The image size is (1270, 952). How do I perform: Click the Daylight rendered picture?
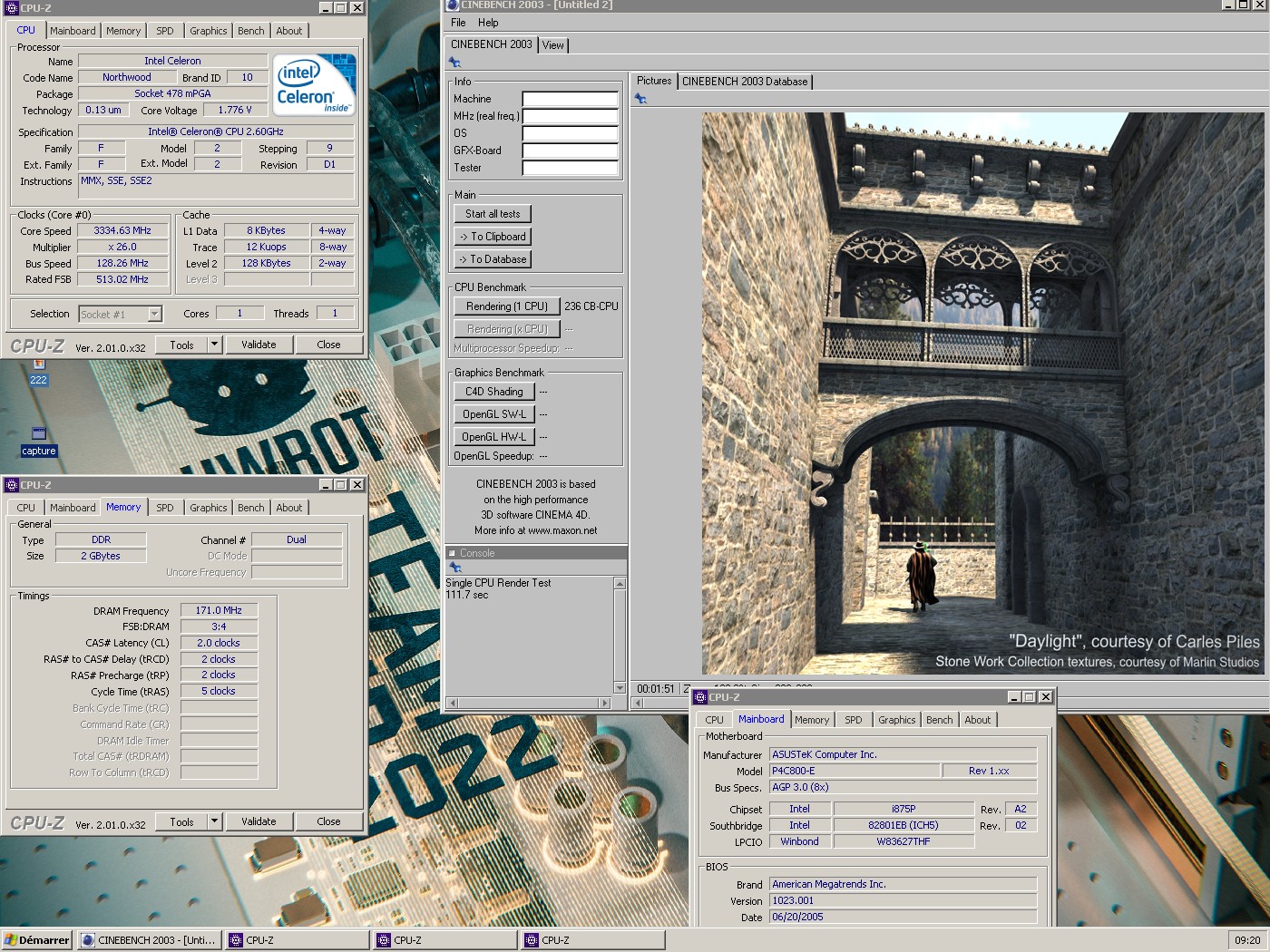[983, 393]
